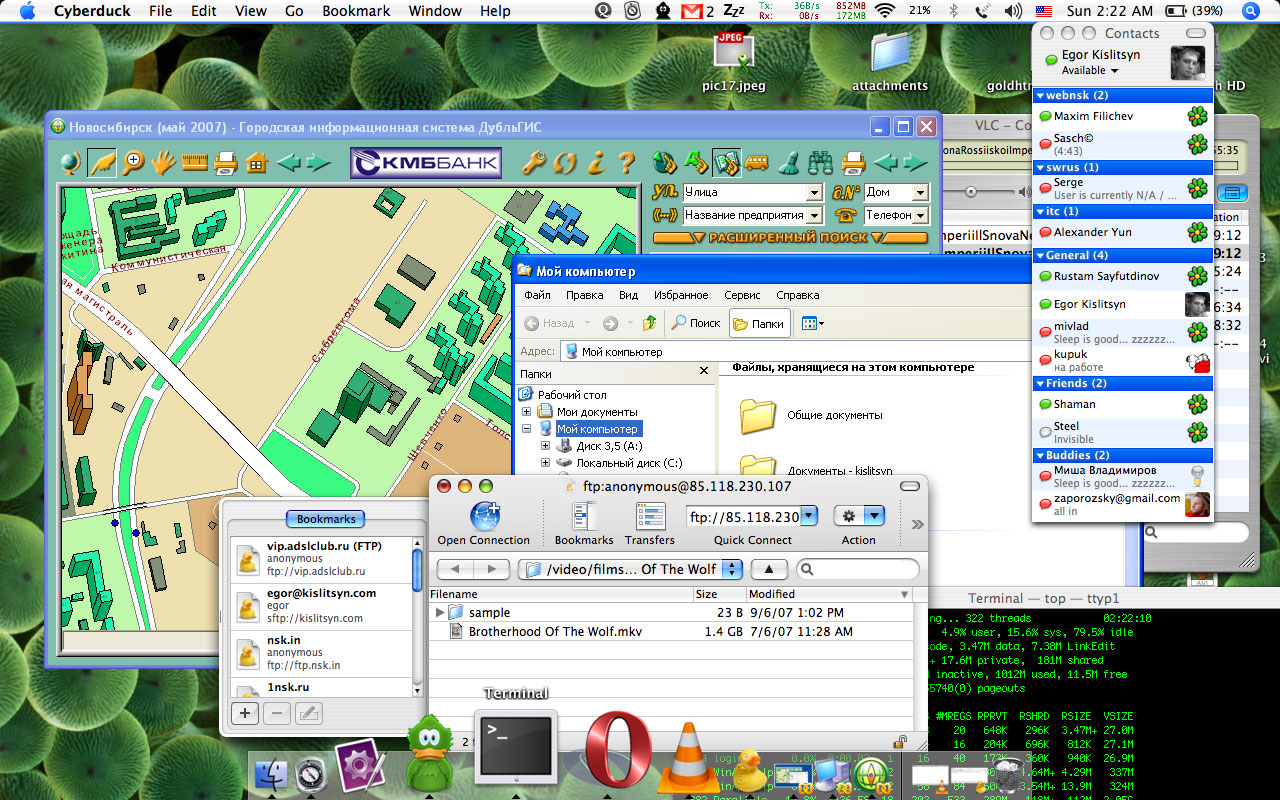
Task: Click the orange question mark help icon
Action: (627, 162)
